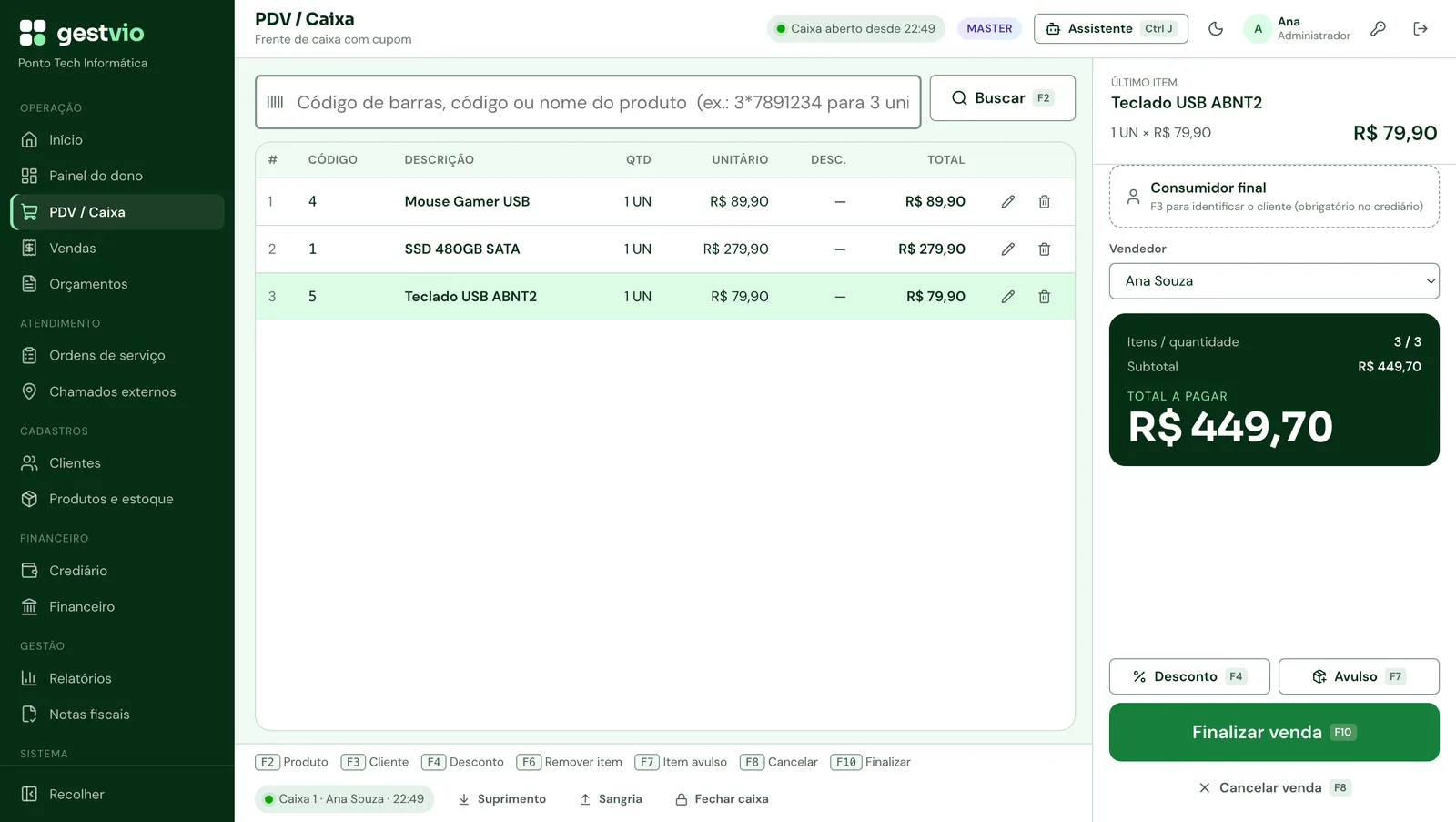Open the Ana Administrador user menu
Image resolution: width=1456 pixels, height=822 pixels.
(x=1297, y=29)
